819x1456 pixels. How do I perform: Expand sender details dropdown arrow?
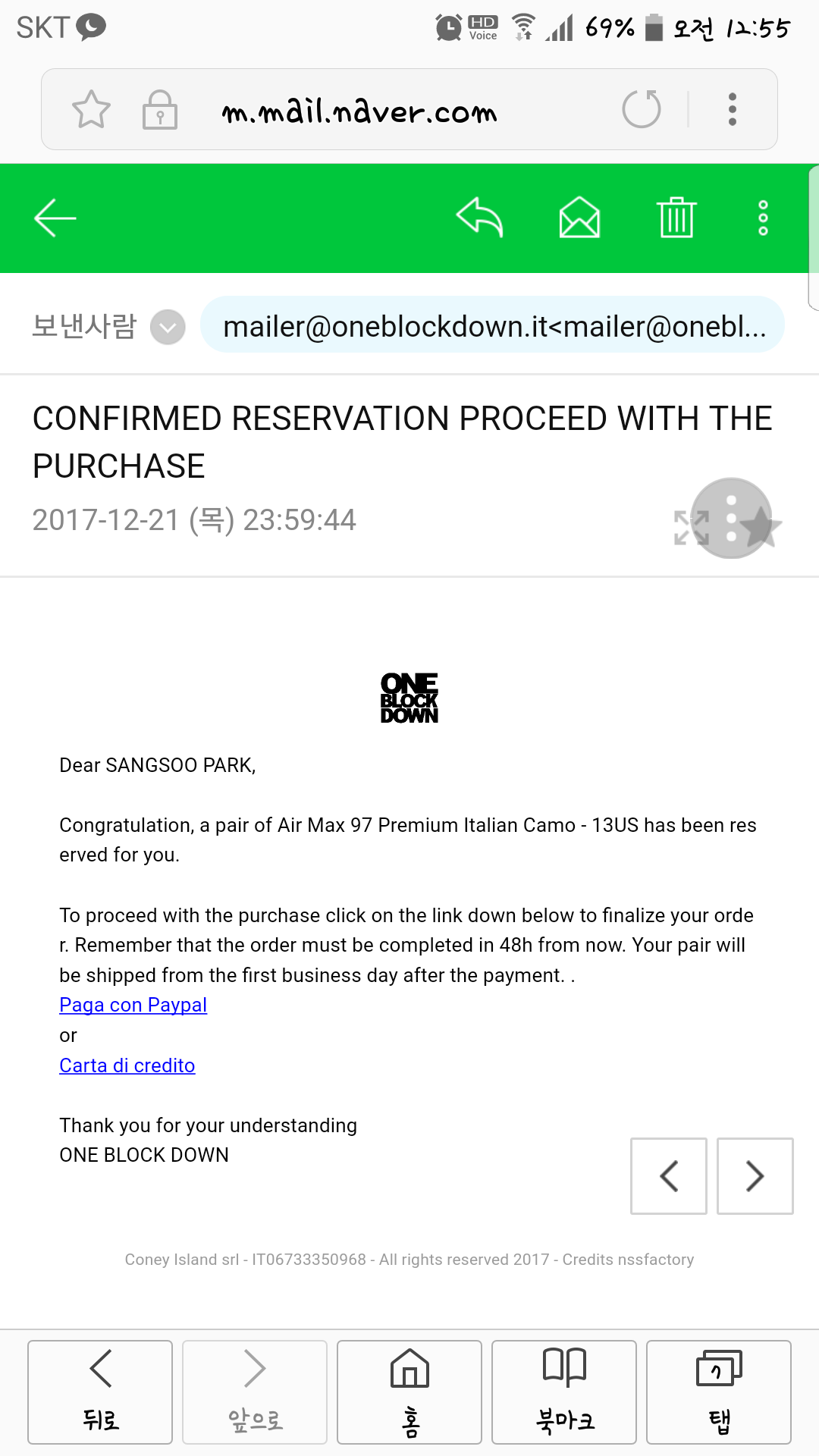(x=168, y=328)
